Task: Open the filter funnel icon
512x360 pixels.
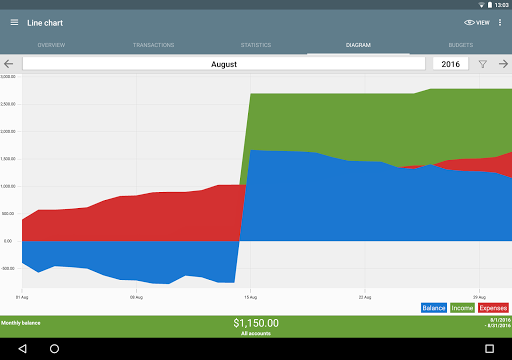Action: tap(483, 64)
